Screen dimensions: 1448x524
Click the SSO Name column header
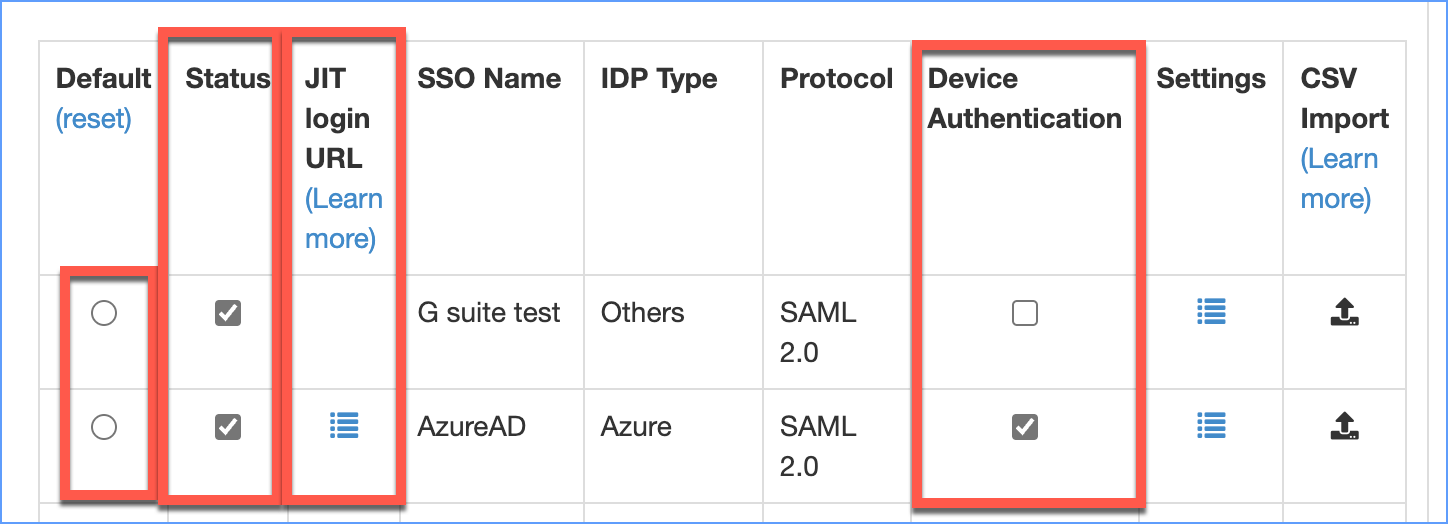(489, 79)
